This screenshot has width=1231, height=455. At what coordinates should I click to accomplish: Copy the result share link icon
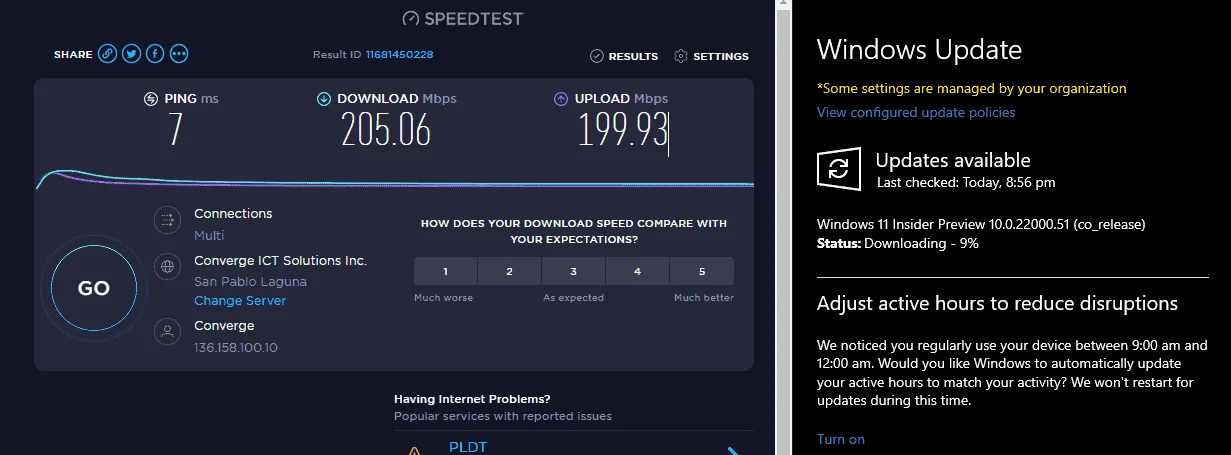pyautogui.click(x=107, y=54)
